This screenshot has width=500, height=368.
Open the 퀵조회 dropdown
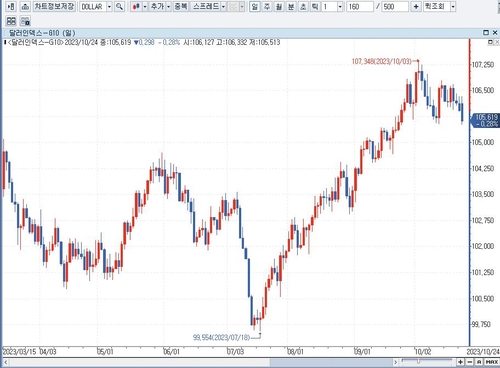click(453, 6)
